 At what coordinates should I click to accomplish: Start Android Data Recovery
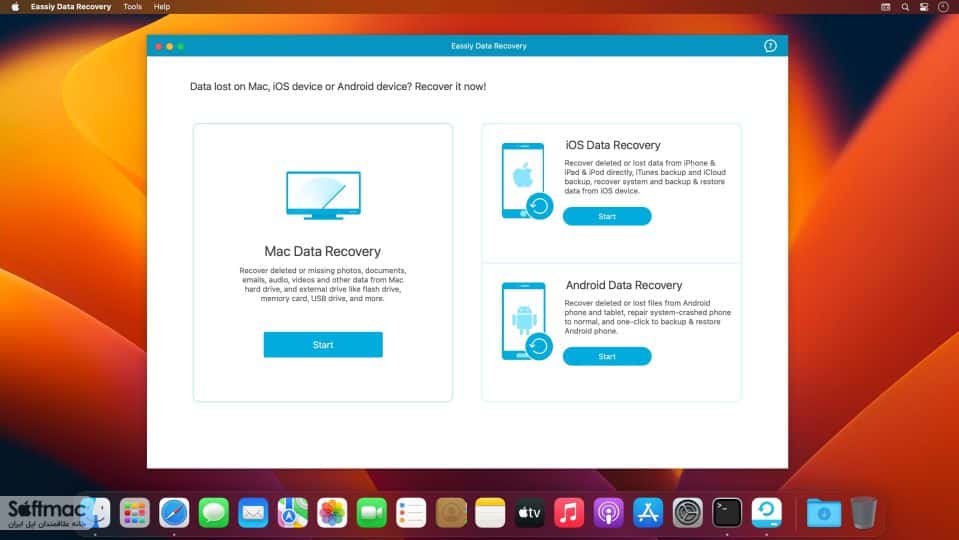tap(607, 357)
